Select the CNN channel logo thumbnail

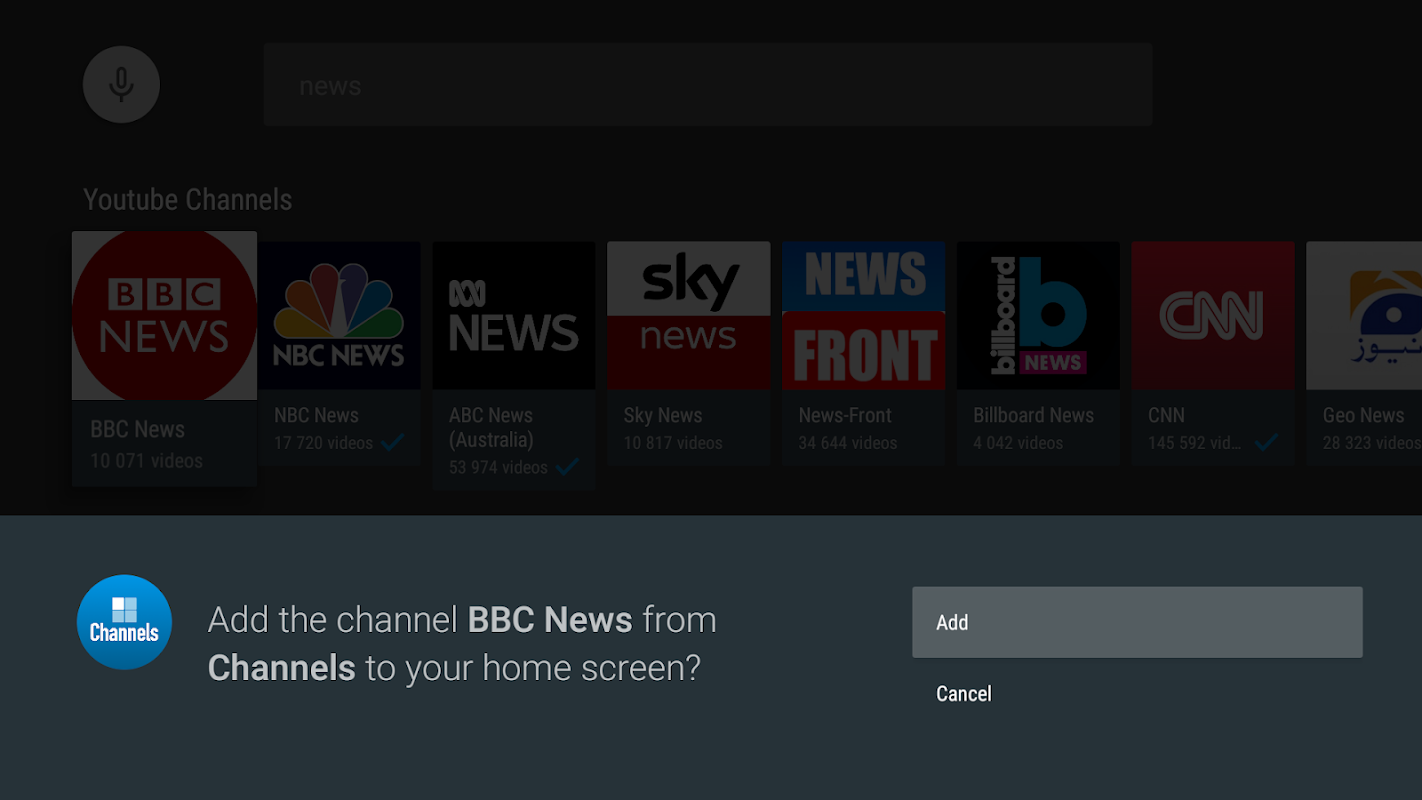1213,315
